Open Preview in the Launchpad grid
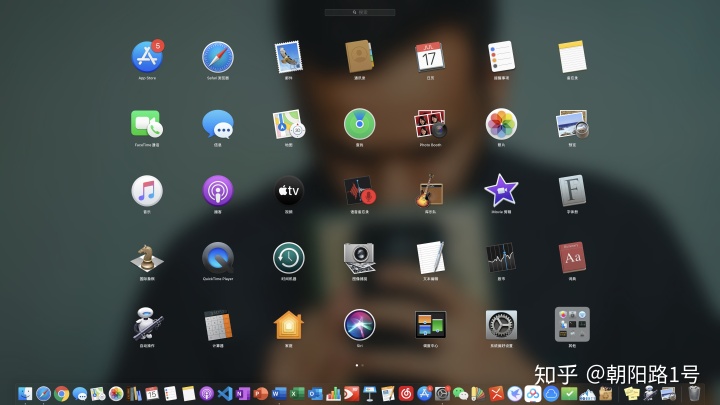 [x=572, y=124]
